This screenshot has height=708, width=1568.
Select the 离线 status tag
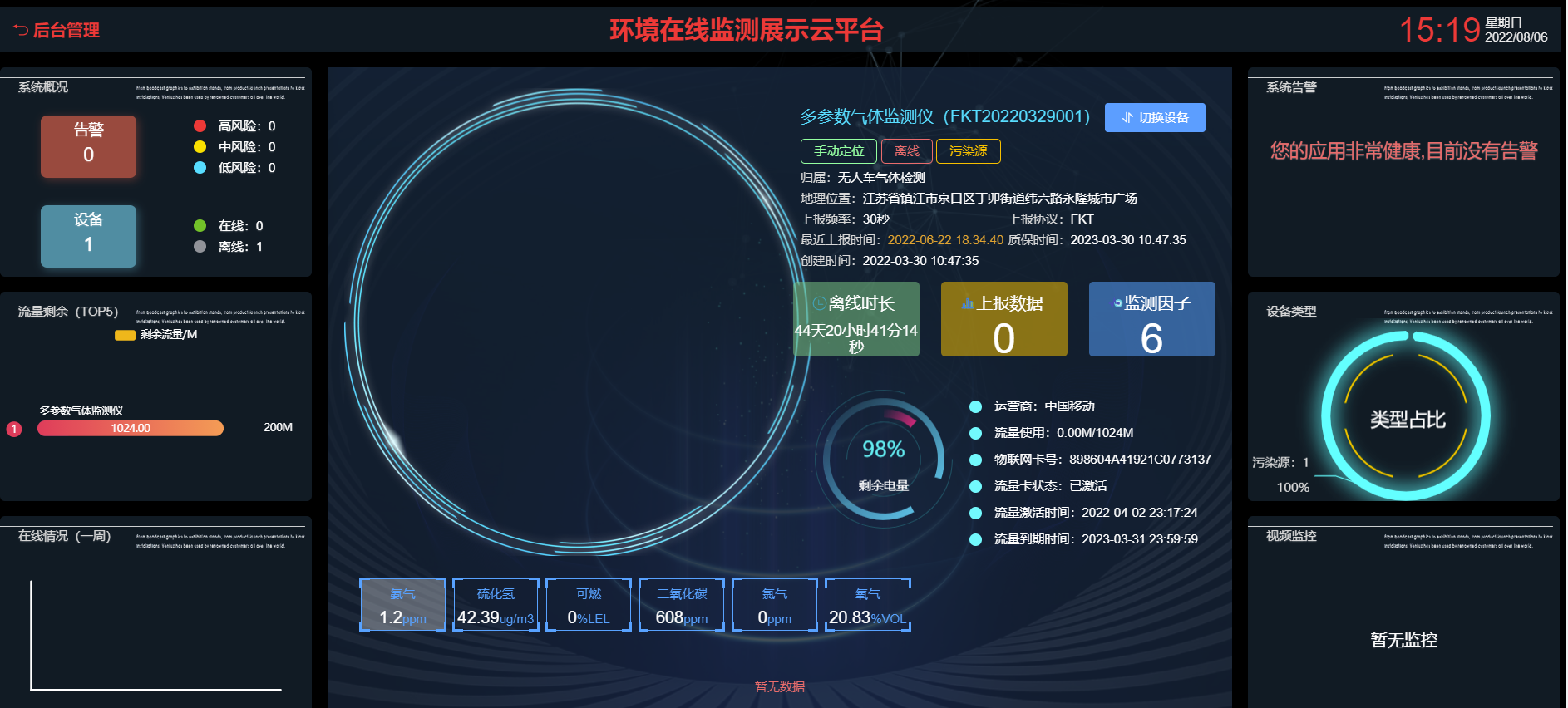pyautogui.click(x=907, y=151)
